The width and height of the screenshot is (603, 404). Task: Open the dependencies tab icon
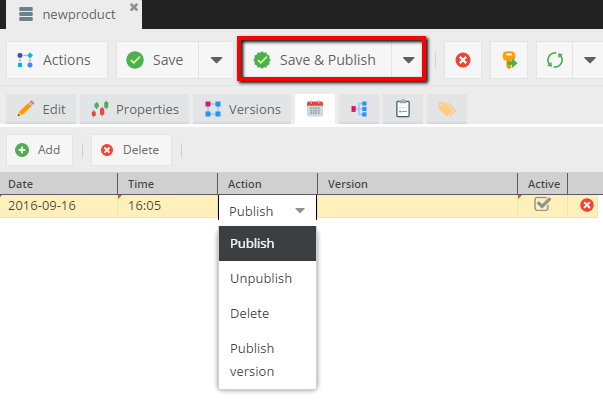point(359,109)
